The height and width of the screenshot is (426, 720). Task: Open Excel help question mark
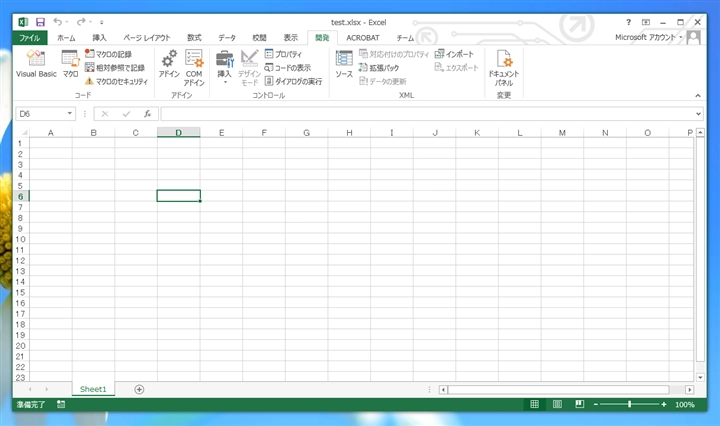[629, 22]
